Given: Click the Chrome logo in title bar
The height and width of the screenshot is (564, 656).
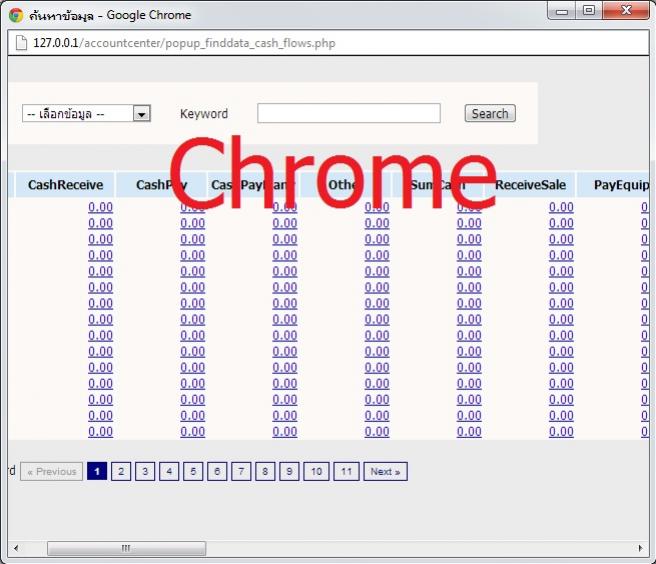Looking at the screenshot, I should tap(16, 15).
